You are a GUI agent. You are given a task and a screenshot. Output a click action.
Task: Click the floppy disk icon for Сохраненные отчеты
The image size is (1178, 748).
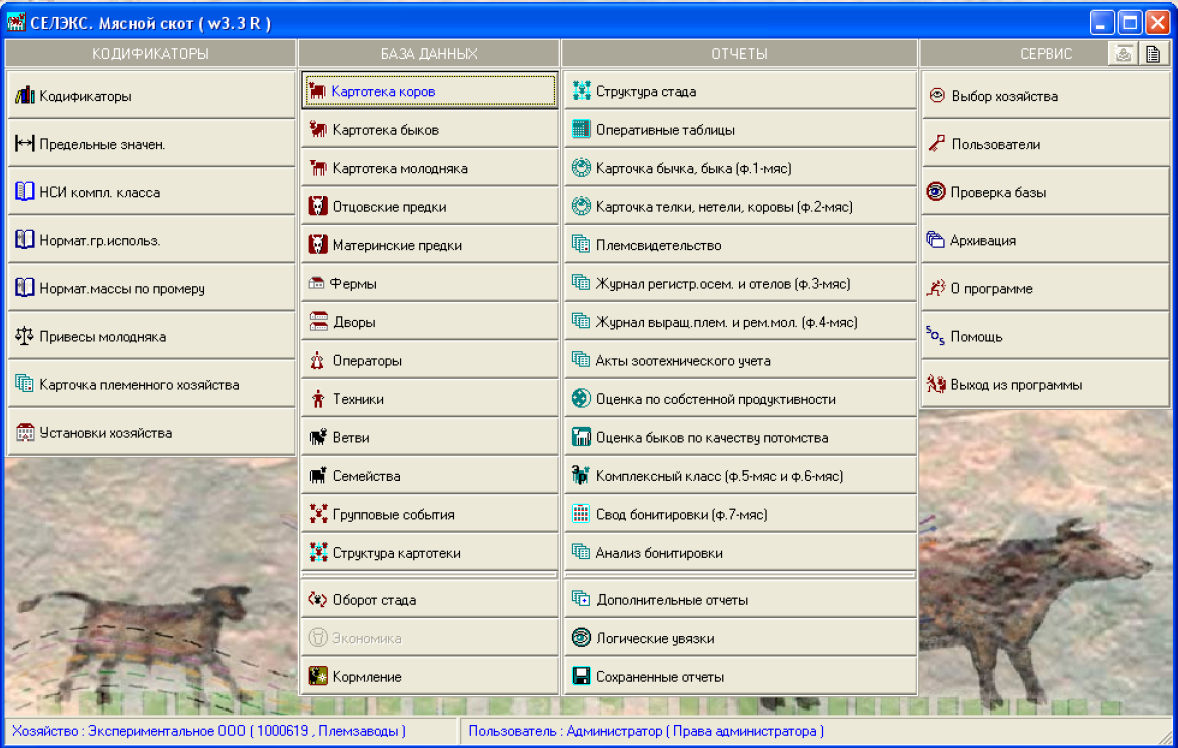581,677
